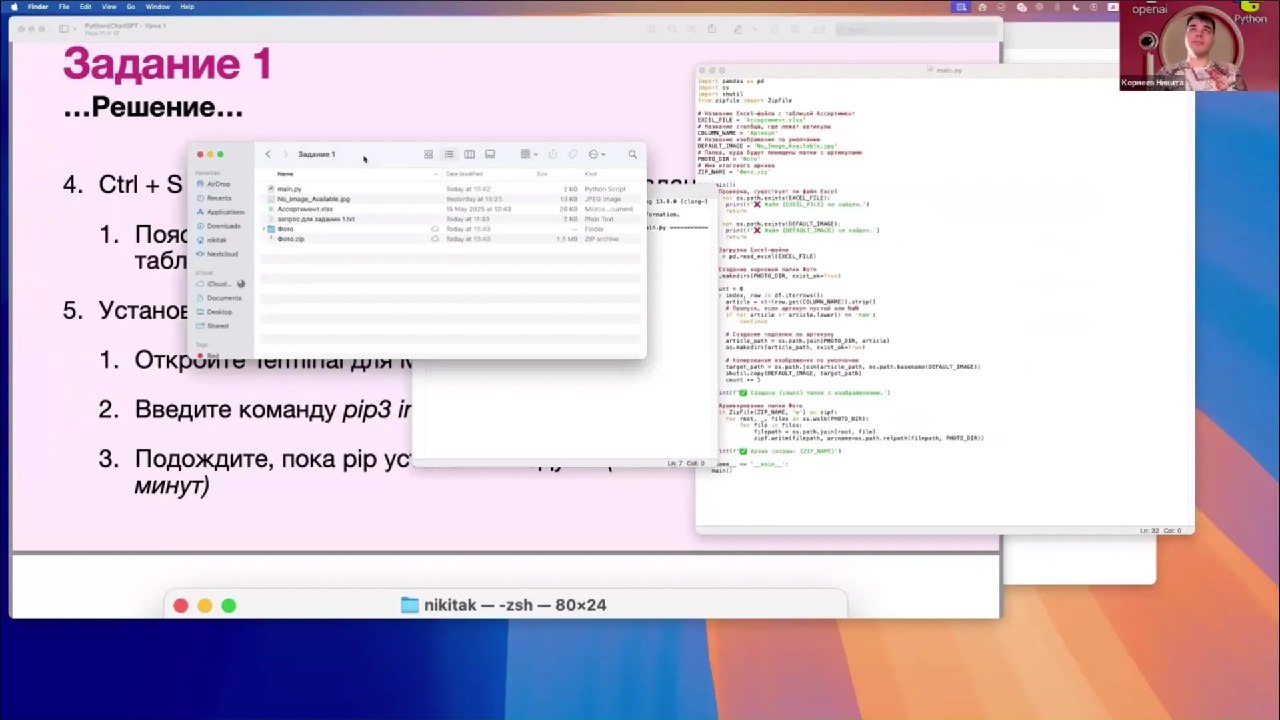This screenshot has height=720, width=1280.
Task: Go forward in the Finder window
Action: [285, 154]
